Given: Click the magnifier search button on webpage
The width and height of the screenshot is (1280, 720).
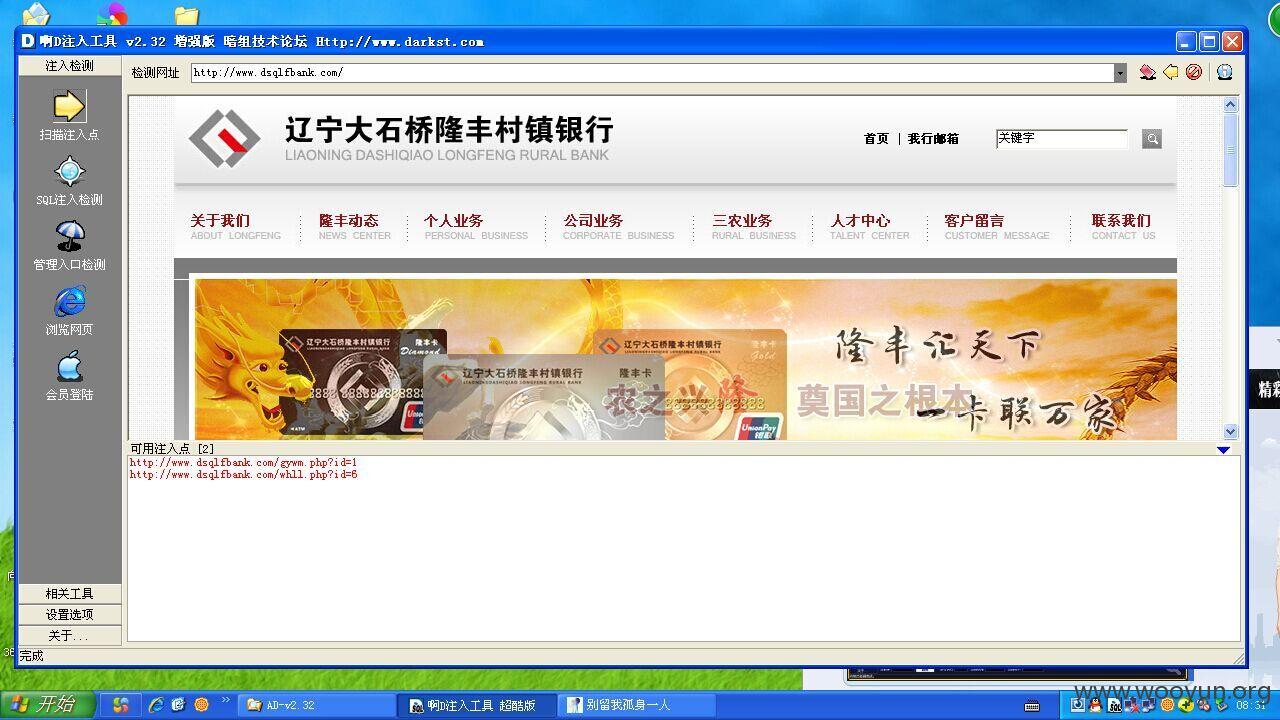Looking at the screenshot, I should (1152, 139).
